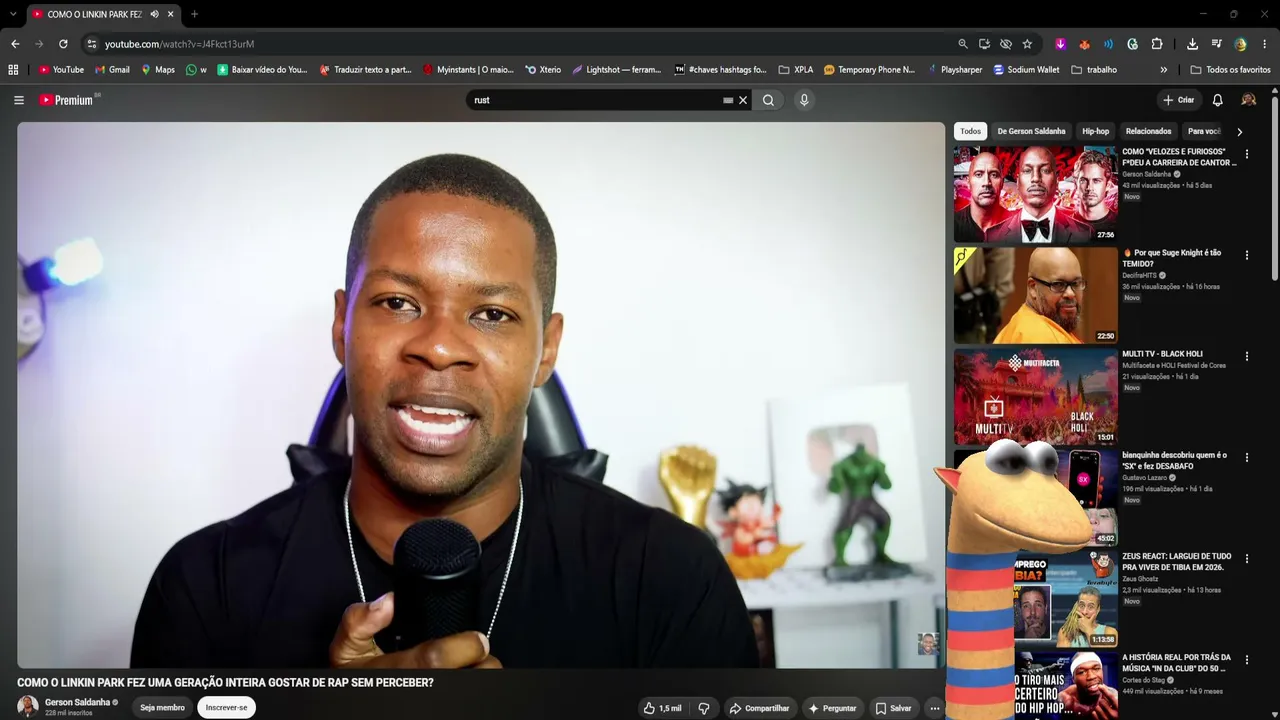
Task: Open the YouTube guide hamburger menu
Action: (x=19, y=100)
